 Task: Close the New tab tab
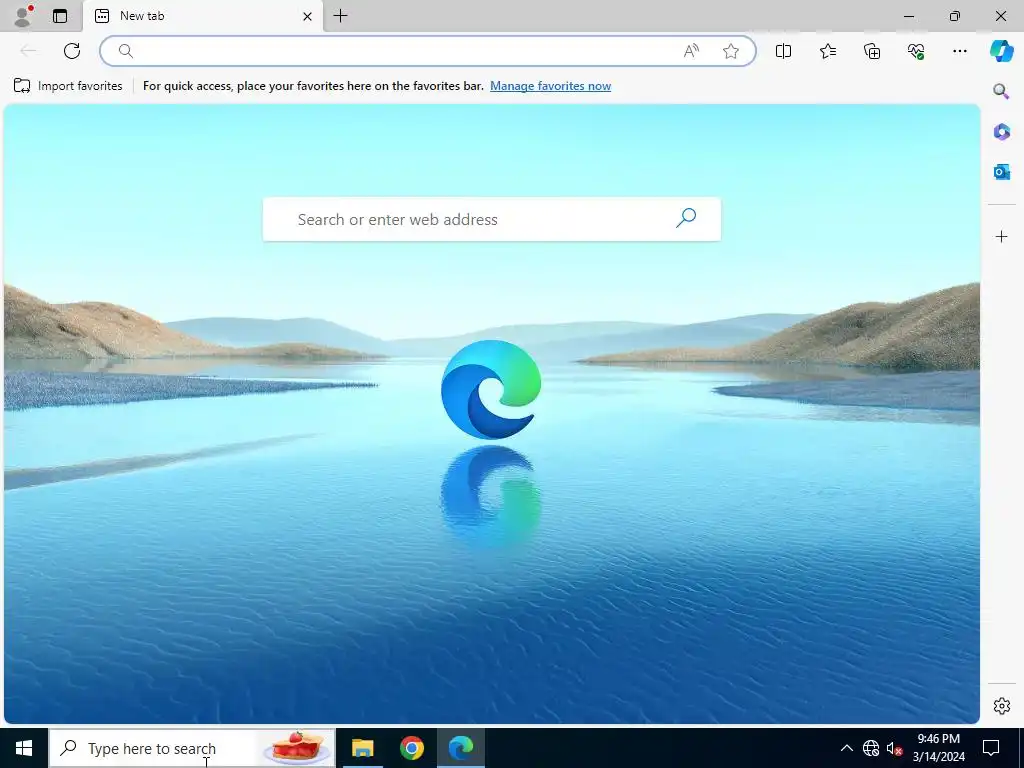pyautogui.click(x=308, y=16)
